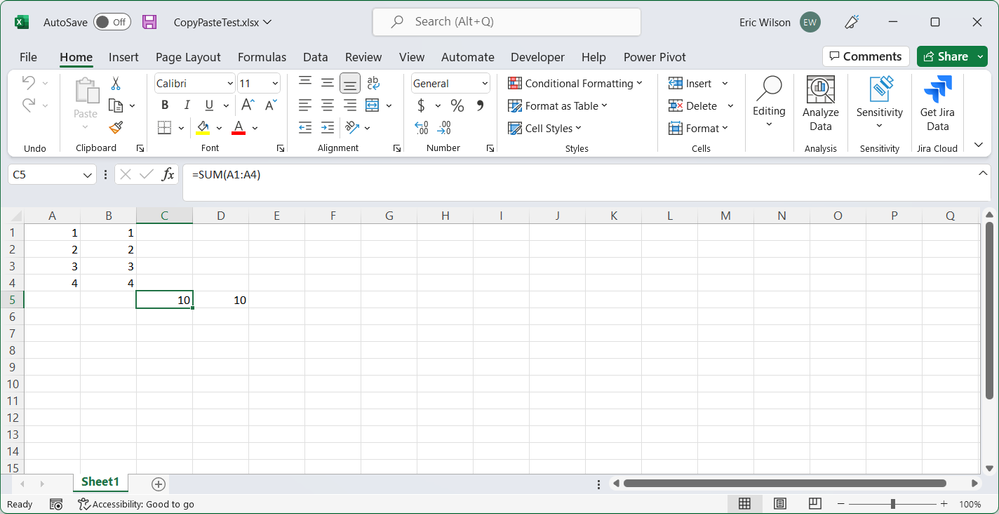
Task: Click the Format Painter brush icon
Action: click(x=116, y=128)
